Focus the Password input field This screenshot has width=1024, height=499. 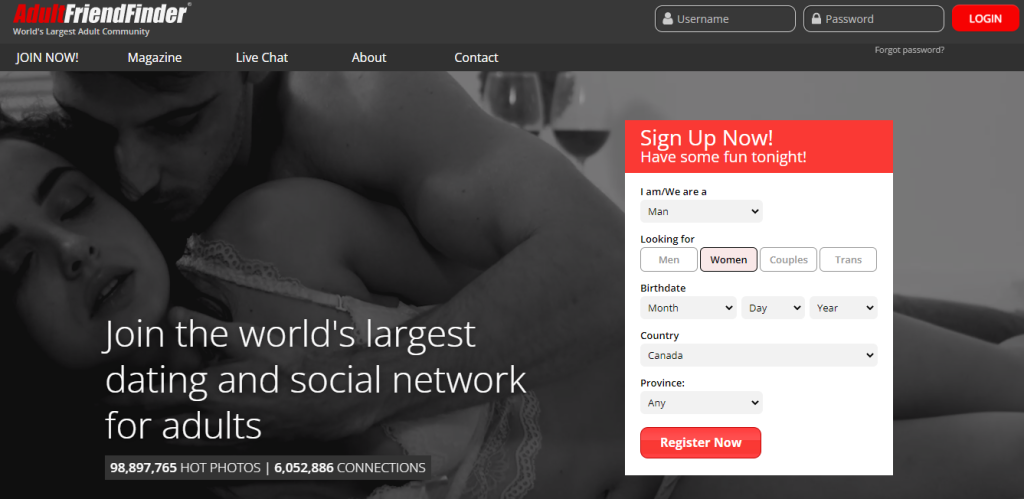click(874, 18)
